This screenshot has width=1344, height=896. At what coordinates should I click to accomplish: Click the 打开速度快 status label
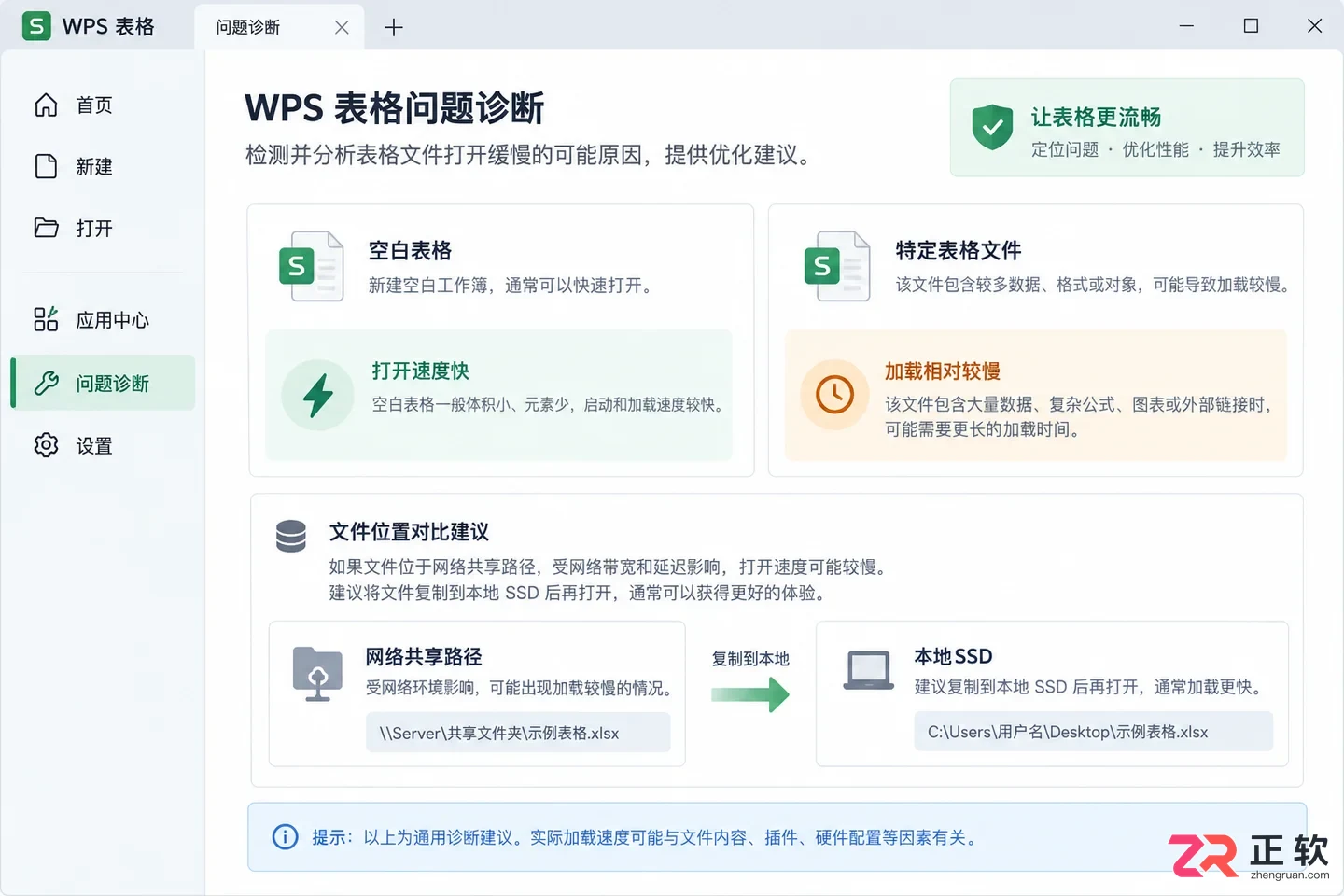[x=420, y=371]
